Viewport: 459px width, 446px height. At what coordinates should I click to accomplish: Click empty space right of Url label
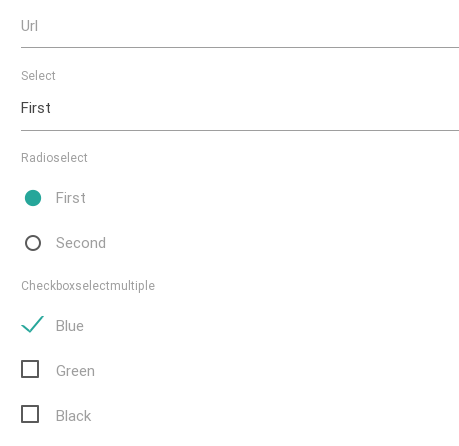[248, 26]
